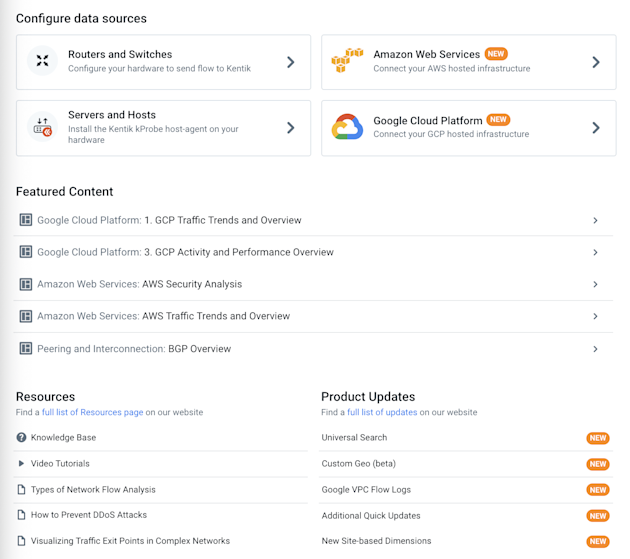Image resolution: width=630 pixels, height=559 pixels.
Task: Click chevron on BGP Overview row
Action: tap(595, 349)
